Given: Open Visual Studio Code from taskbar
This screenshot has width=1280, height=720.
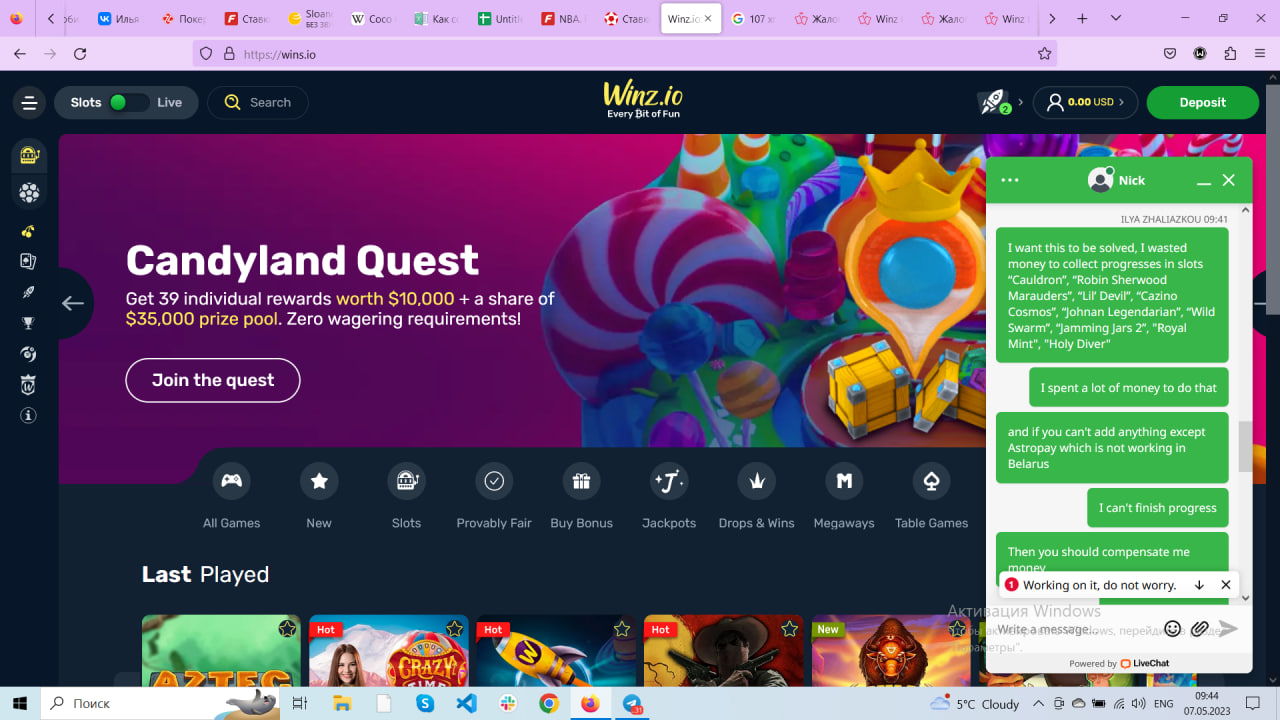Looking at the screenshot, I should (466, 703).
